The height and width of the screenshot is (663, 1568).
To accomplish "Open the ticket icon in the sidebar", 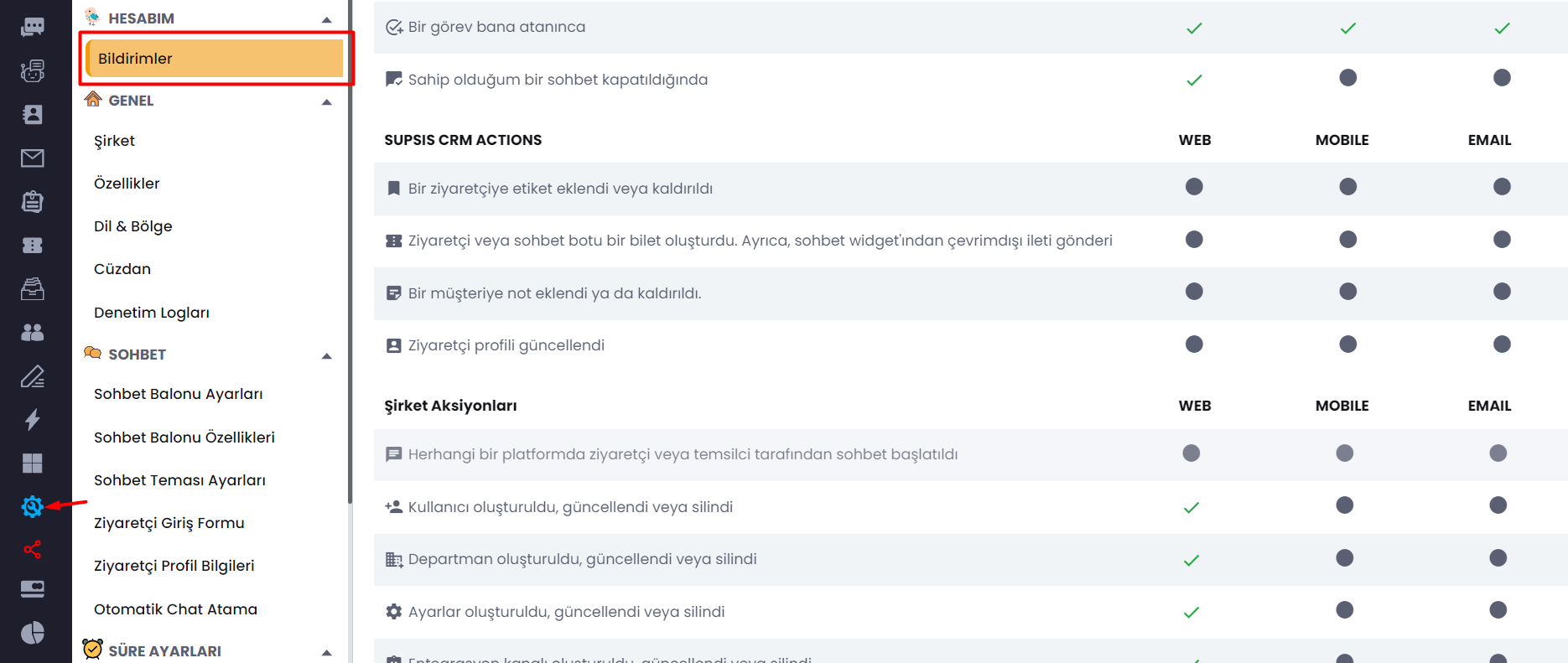I will [32, 245].
